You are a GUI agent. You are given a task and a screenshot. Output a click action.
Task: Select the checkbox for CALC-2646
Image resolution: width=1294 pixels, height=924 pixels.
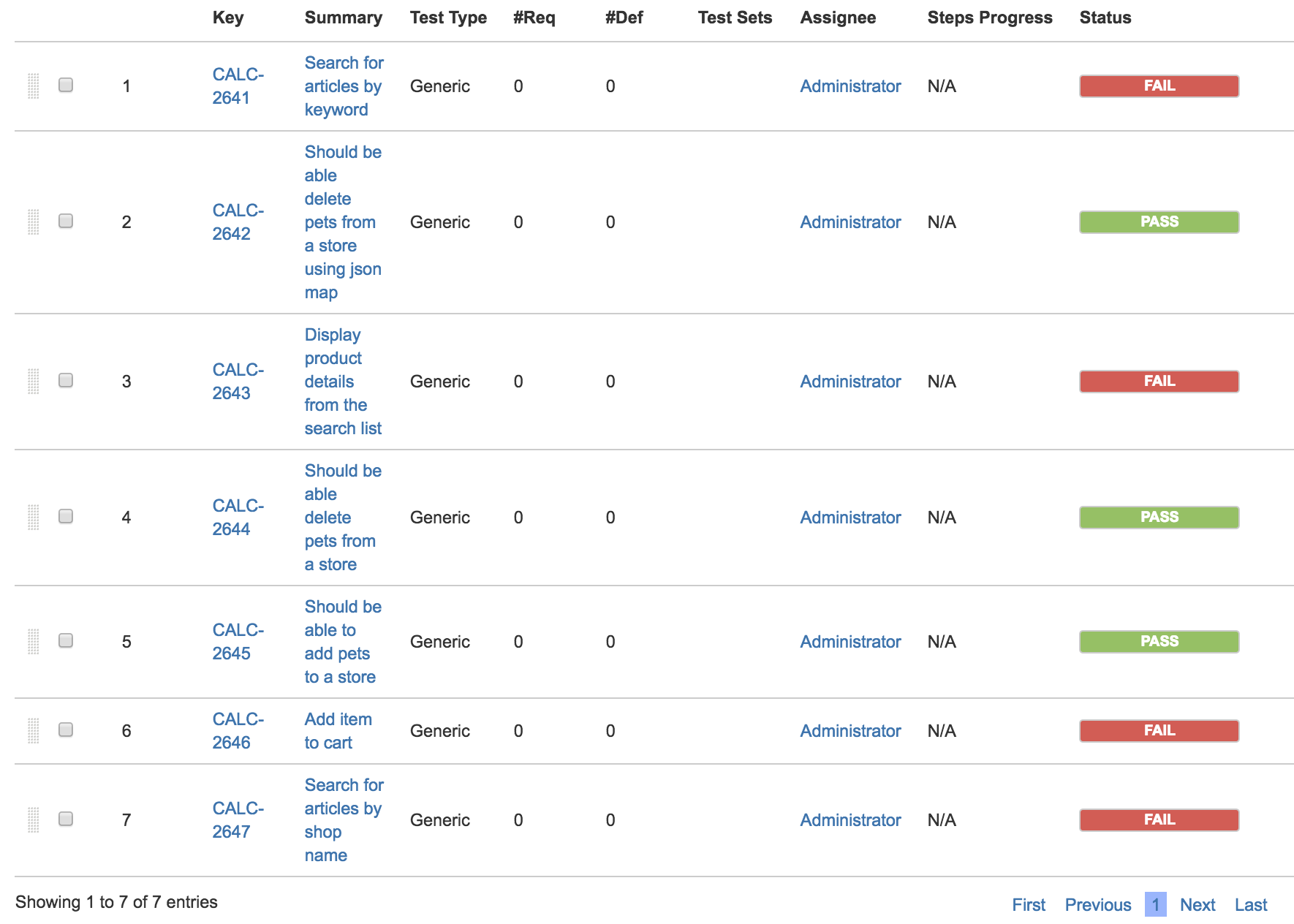tap(66, 730)
